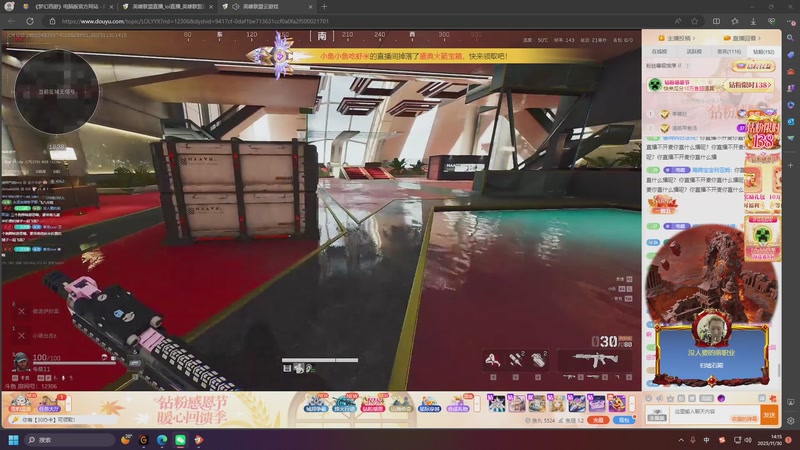Click the Windows taskbar search box
This screenshot has height=450, width=800.
[x=70, y=440]
